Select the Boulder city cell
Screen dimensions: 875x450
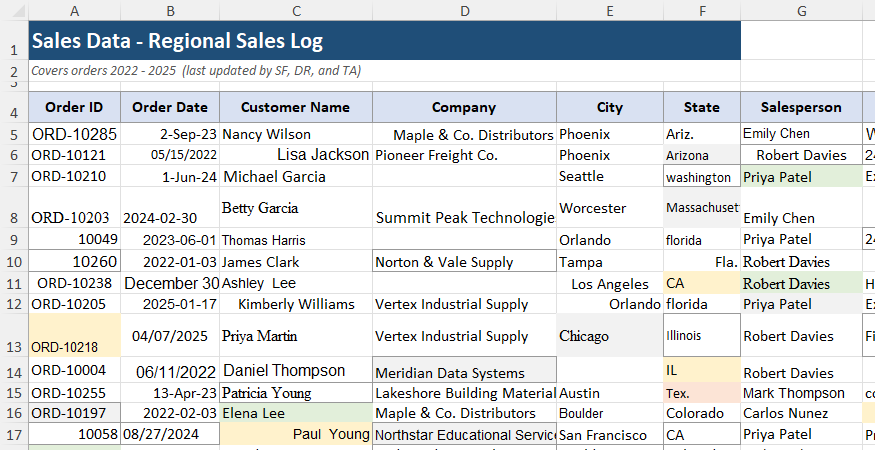click(610, 413)
